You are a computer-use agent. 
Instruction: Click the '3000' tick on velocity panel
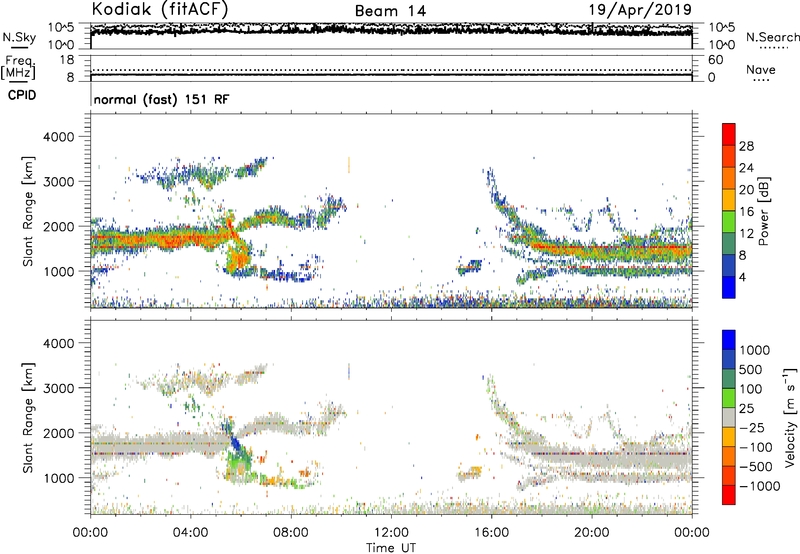click(x=58, y=388)
